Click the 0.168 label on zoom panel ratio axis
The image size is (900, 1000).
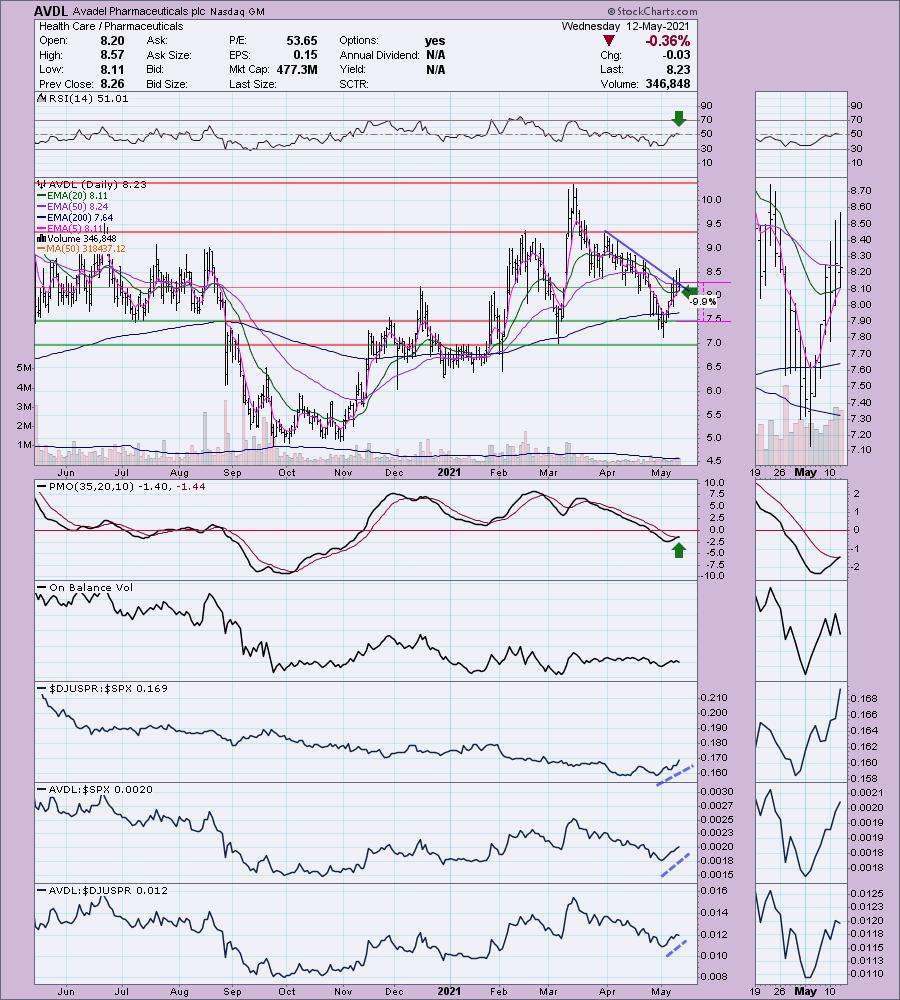pos(864,698)
